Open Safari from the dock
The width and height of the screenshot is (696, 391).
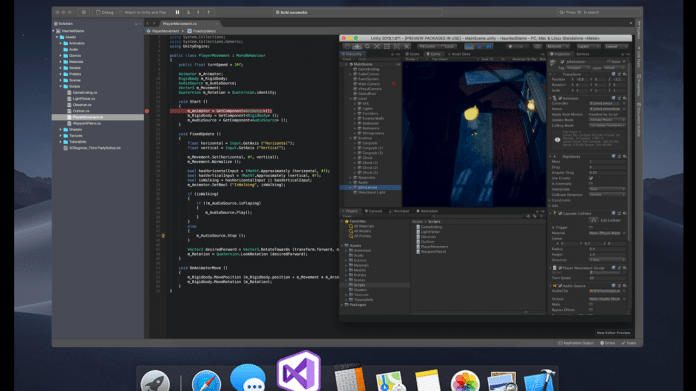pos(206,381)
